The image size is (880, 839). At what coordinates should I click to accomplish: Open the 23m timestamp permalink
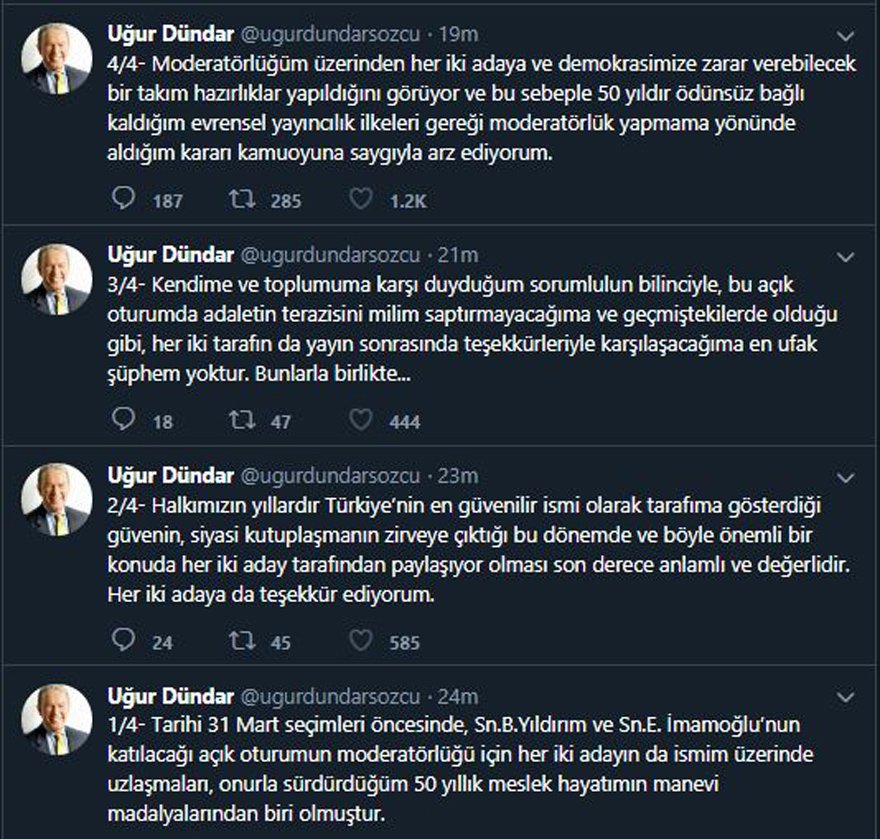[x=458, y=476]
